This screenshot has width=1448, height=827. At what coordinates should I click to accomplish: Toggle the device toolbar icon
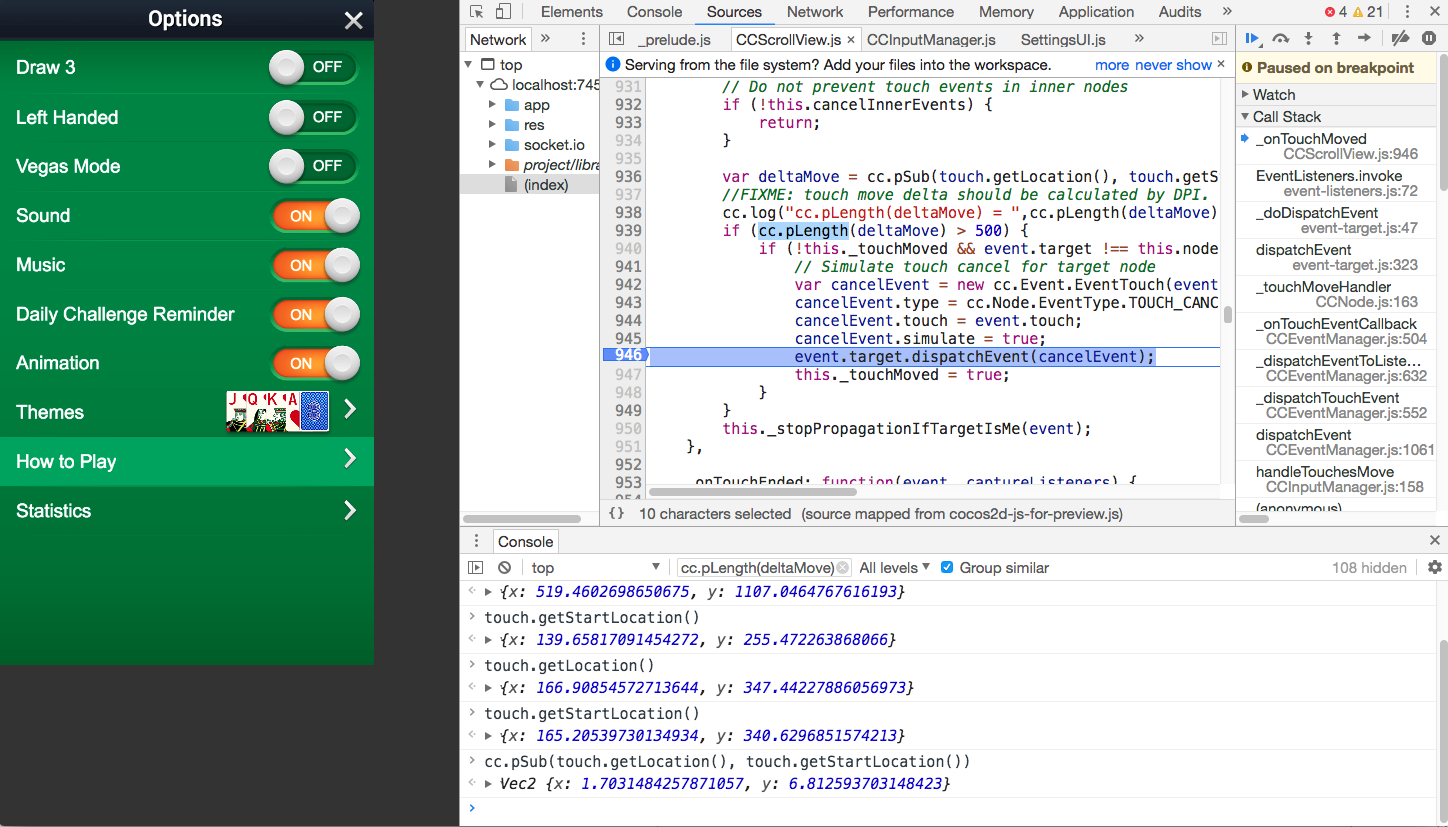pyautogui.click(x=503, y=12)
